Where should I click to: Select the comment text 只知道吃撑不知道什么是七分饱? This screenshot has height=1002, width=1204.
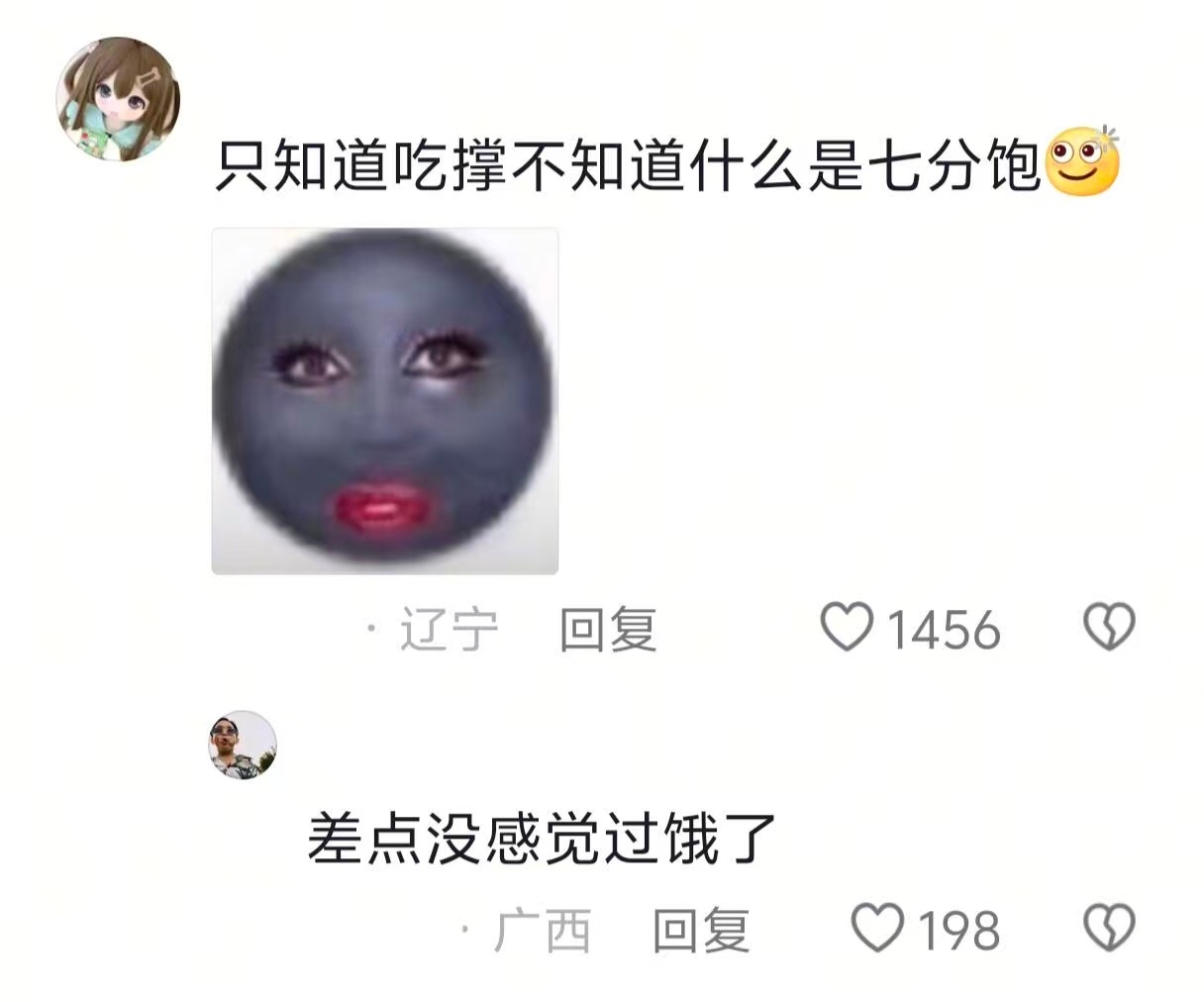630,165
